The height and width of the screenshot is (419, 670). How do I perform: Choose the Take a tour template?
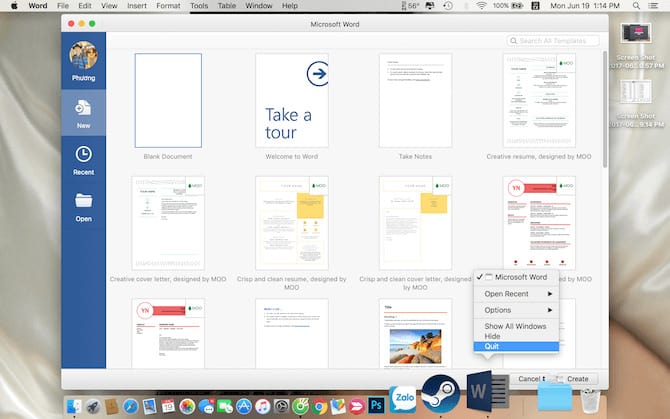[291, 101]
